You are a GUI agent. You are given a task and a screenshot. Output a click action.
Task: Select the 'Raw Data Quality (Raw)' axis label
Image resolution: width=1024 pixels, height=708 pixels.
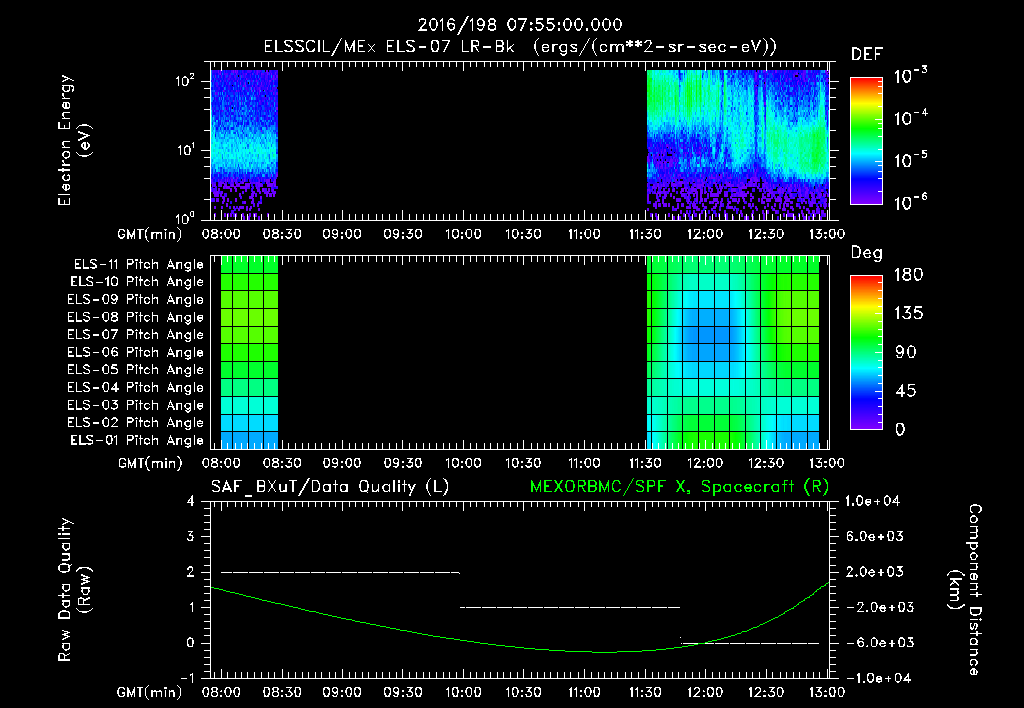click(x=74, y=590)
